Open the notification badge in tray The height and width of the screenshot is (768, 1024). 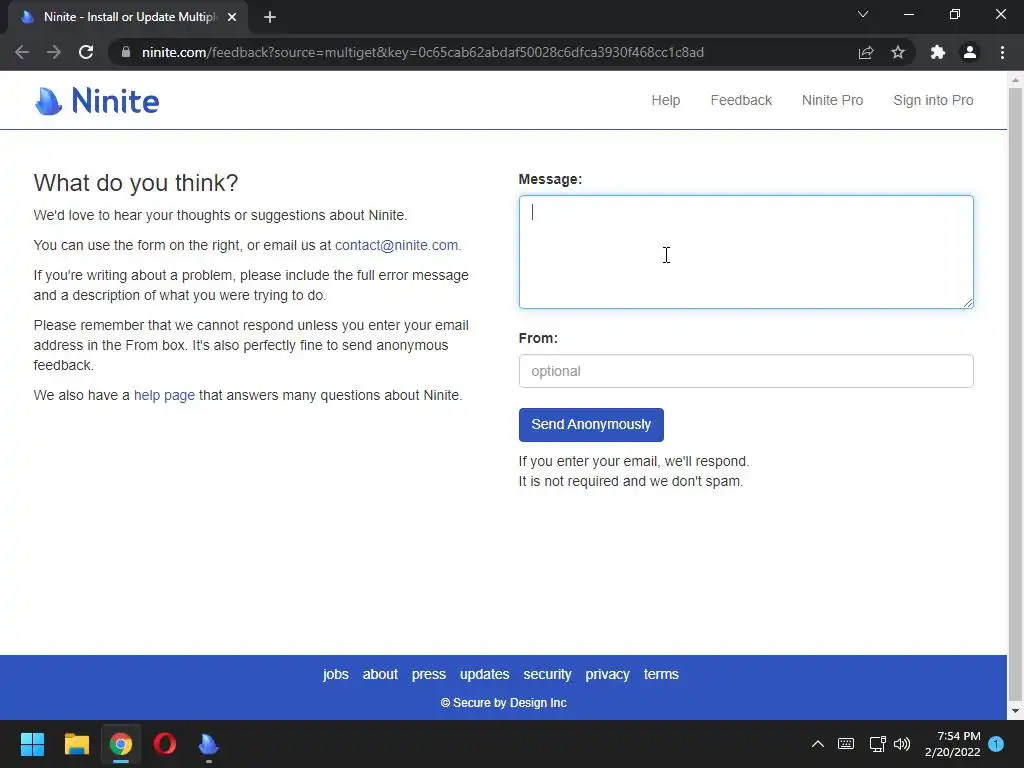996,744
